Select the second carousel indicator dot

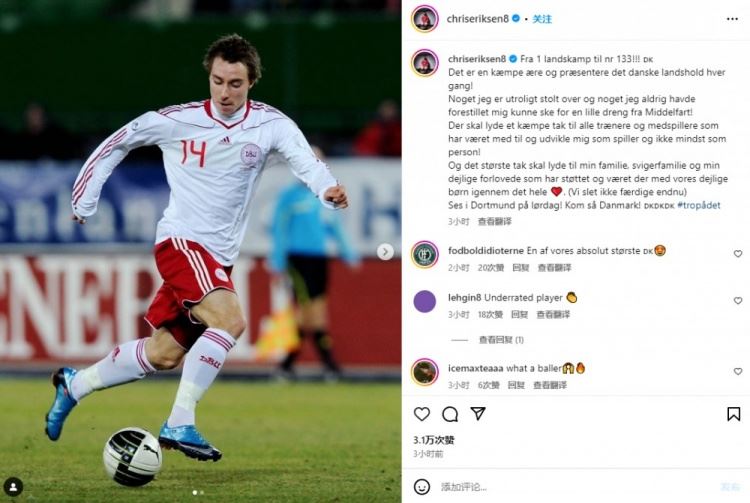click(x=202, y=492)
